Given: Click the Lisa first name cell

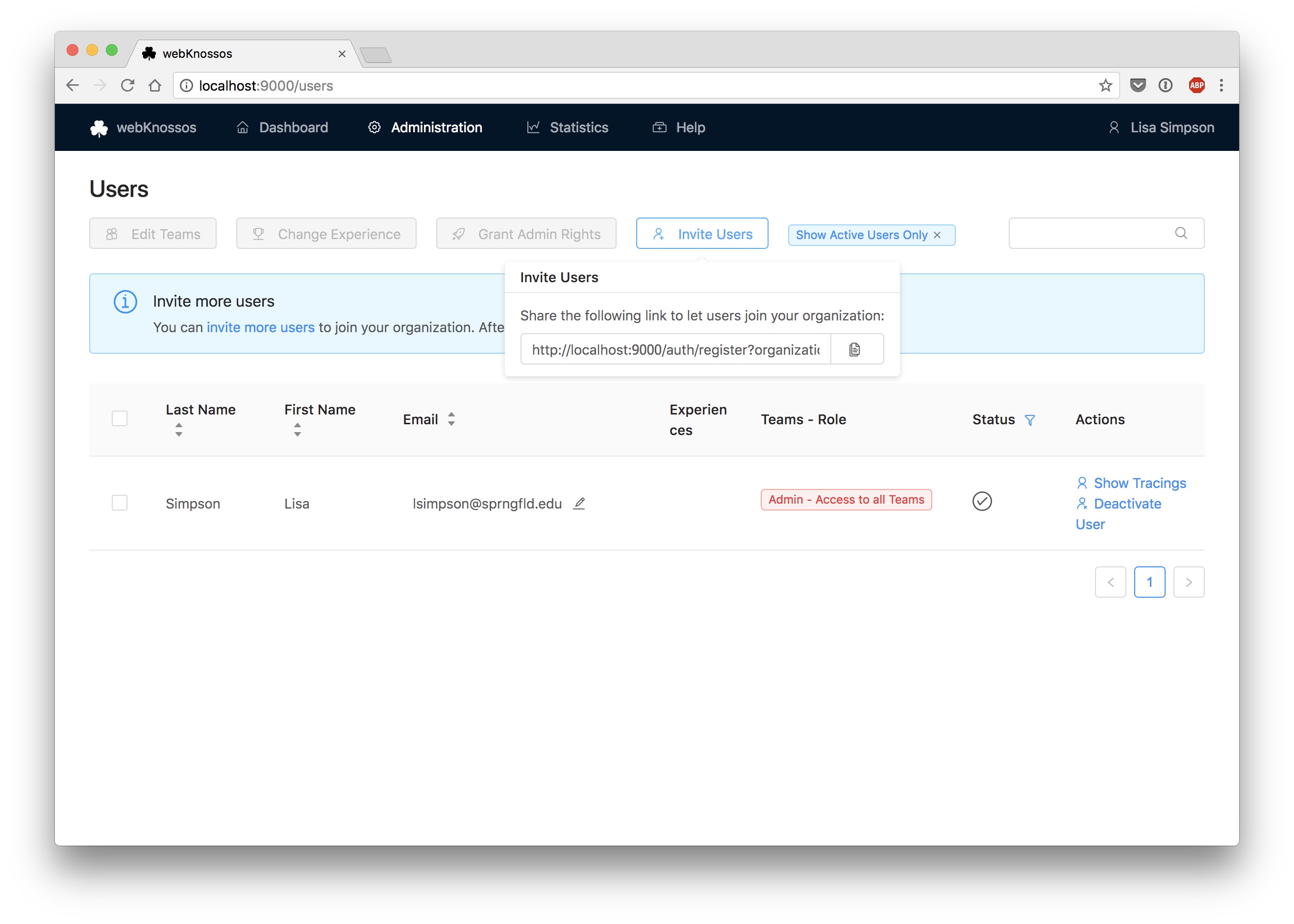Looking at the screenshot, I should (297, 504).
